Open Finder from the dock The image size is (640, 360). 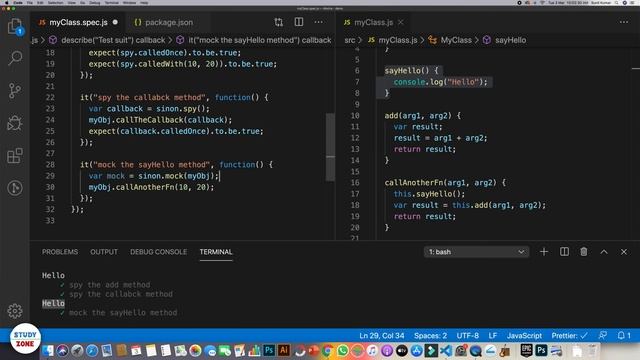[x=48, y=351]
